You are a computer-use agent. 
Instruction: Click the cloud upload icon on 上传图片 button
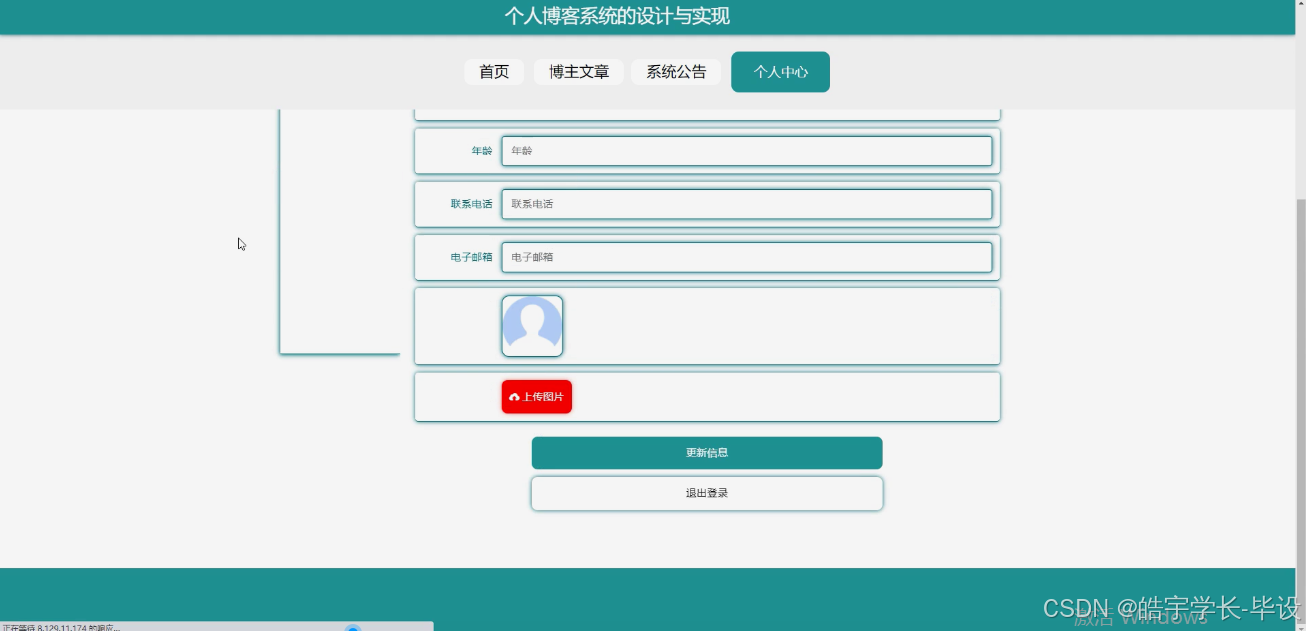516,396
